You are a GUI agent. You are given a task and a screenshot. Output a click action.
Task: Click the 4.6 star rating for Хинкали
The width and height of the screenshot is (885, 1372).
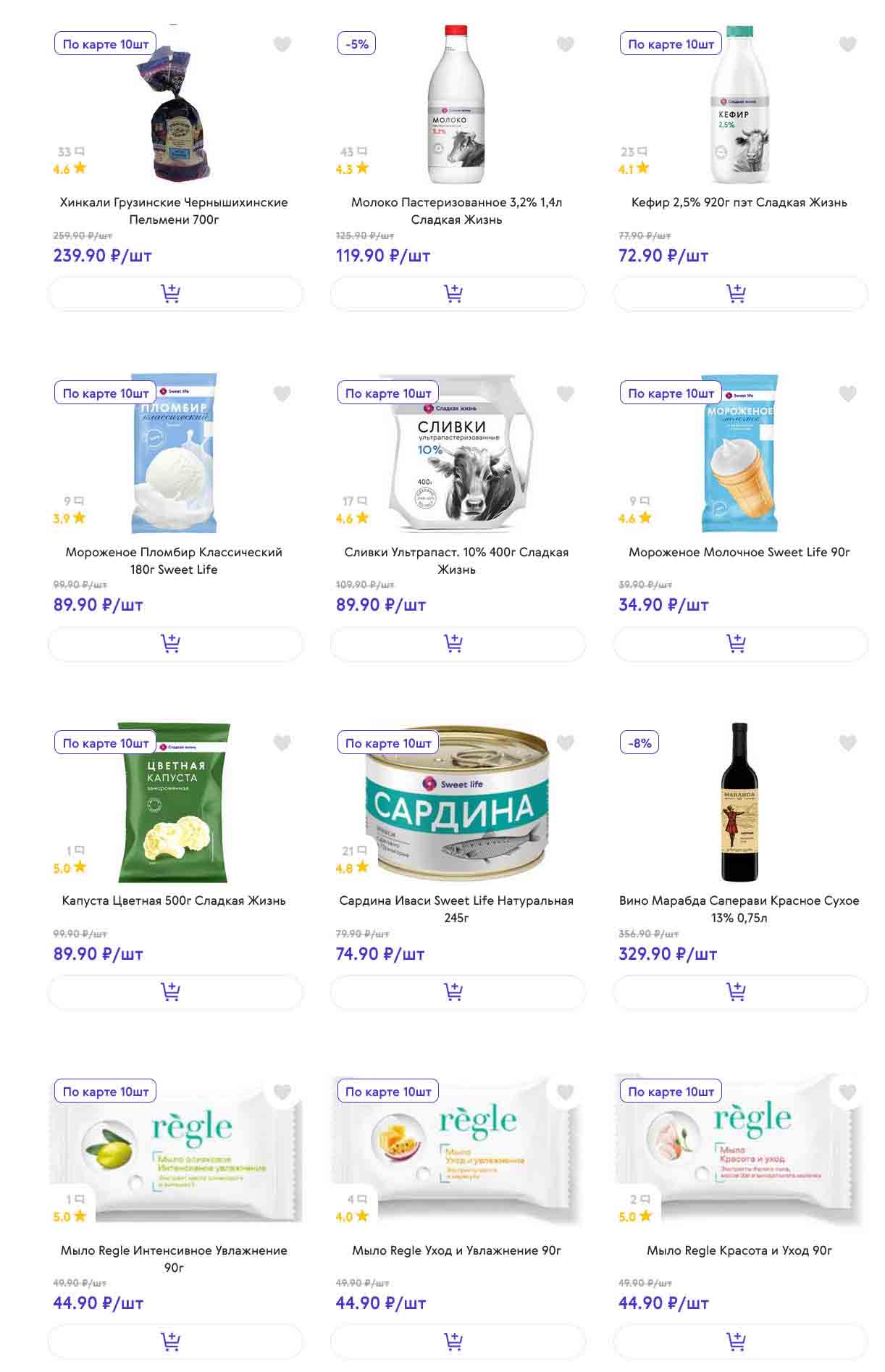tap(70, 169)
